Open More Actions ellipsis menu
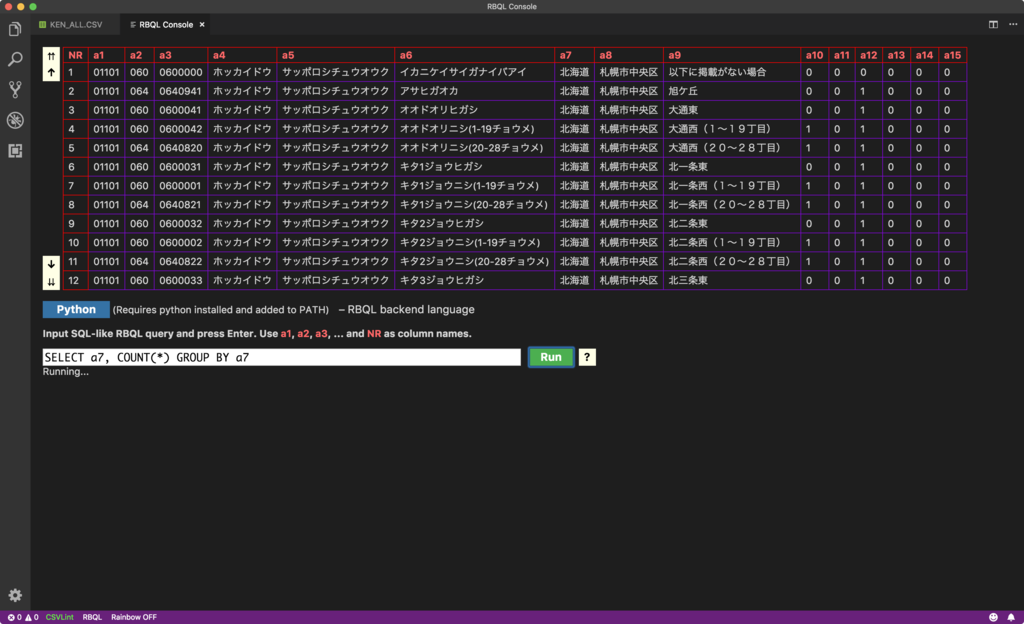 pyautogui.click(x=1013, y=24)
